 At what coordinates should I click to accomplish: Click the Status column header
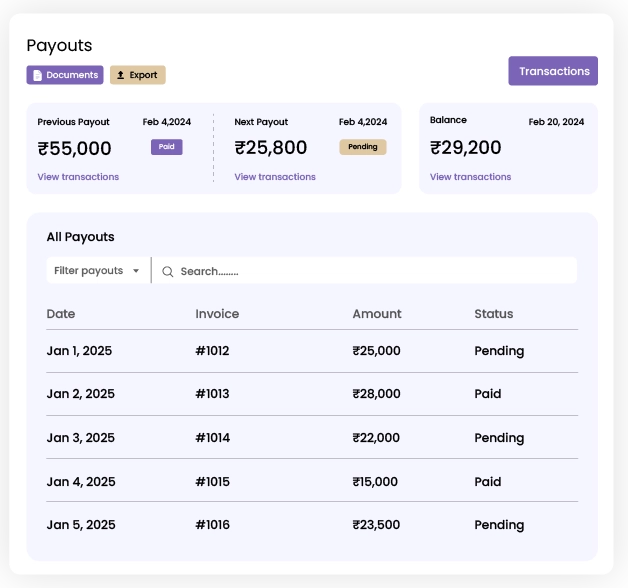pyautogui.click(x=494, y=314)
